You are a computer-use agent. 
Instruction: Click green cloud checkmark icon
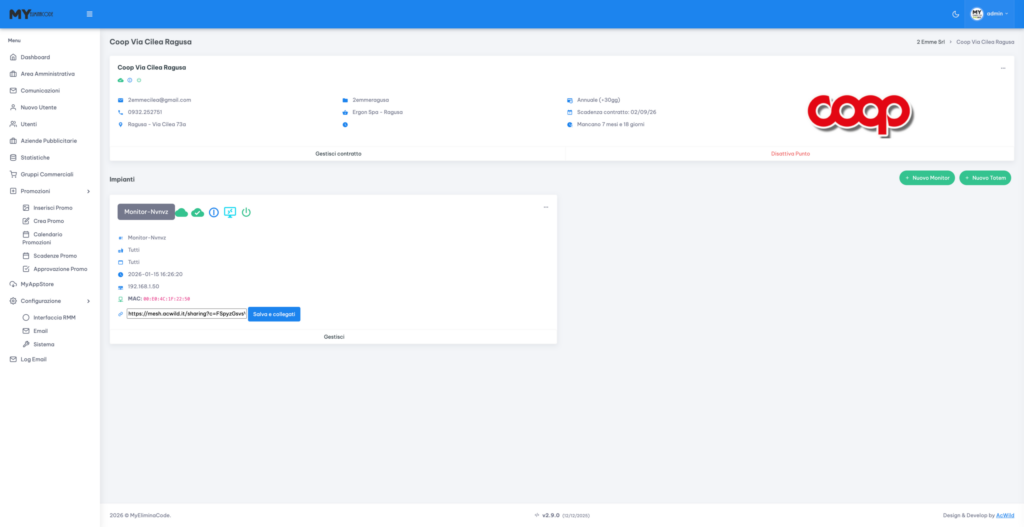coord(197,212)
